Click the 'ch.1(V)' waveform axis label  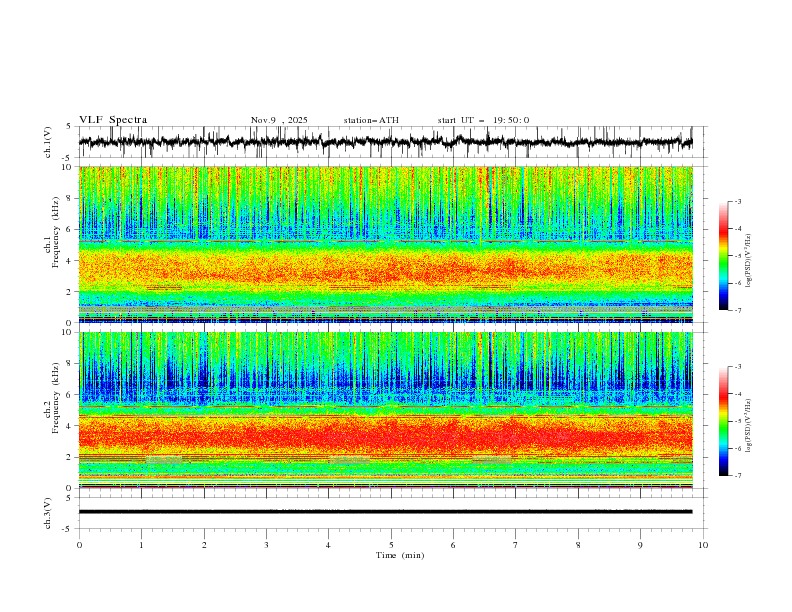(48, 142)
